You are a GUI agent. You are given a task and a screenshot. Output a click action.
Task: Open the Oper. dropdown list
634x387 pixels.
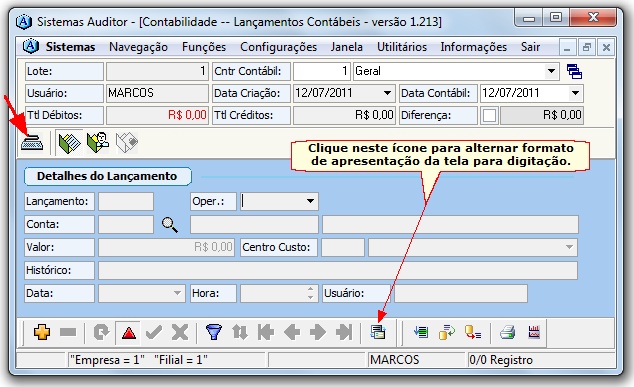(310, 201)
